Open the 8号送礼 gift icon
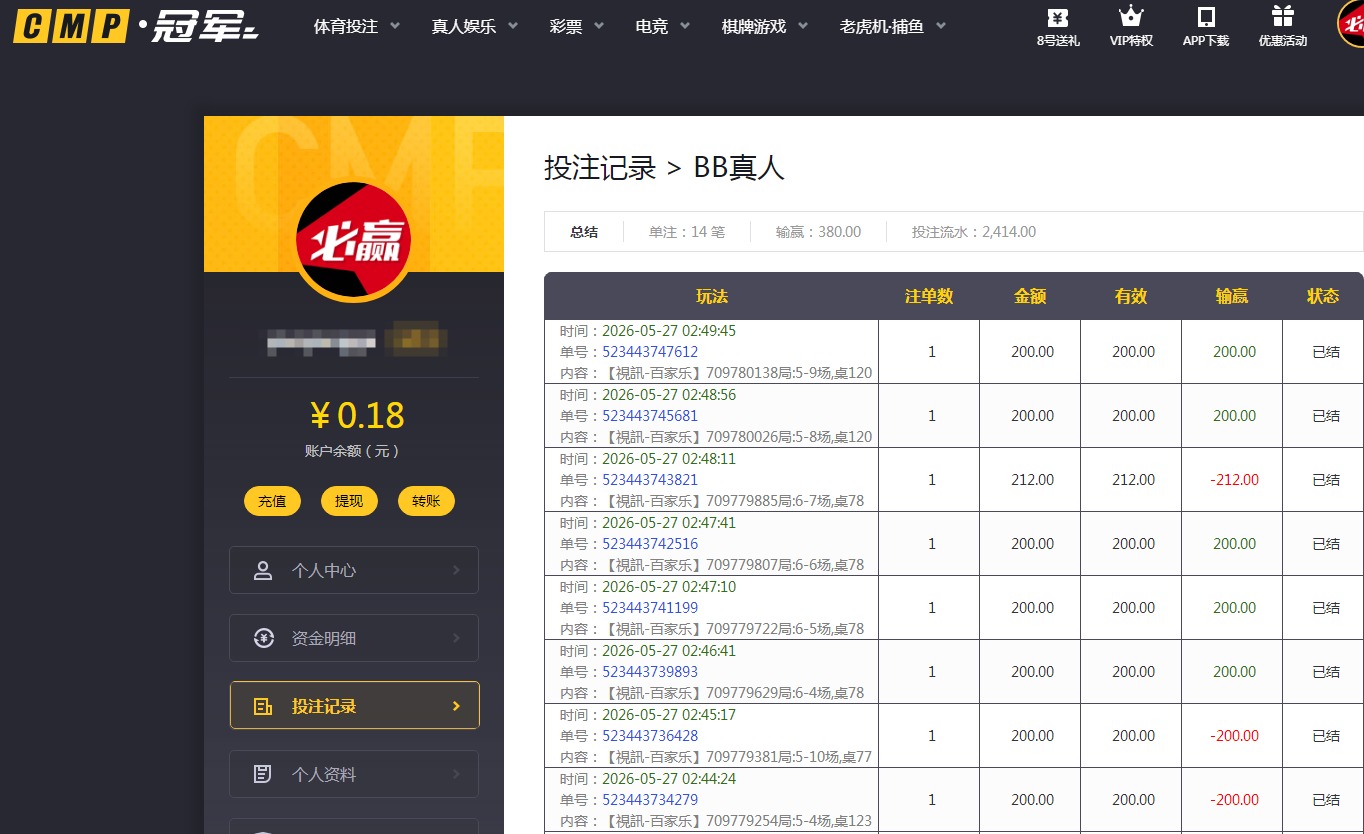 coord(1058,17)
